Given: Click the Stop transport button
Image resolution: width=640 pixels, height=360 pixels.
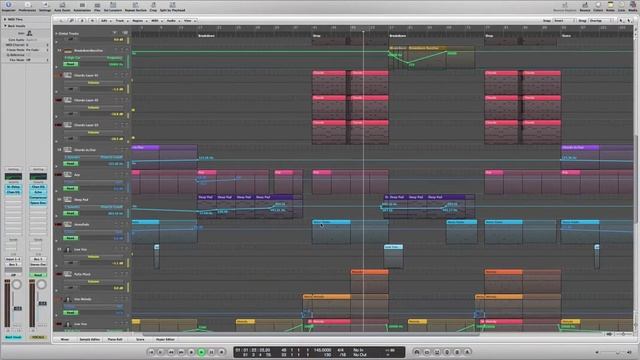Looking at the screenshot, I should (191, 352).
